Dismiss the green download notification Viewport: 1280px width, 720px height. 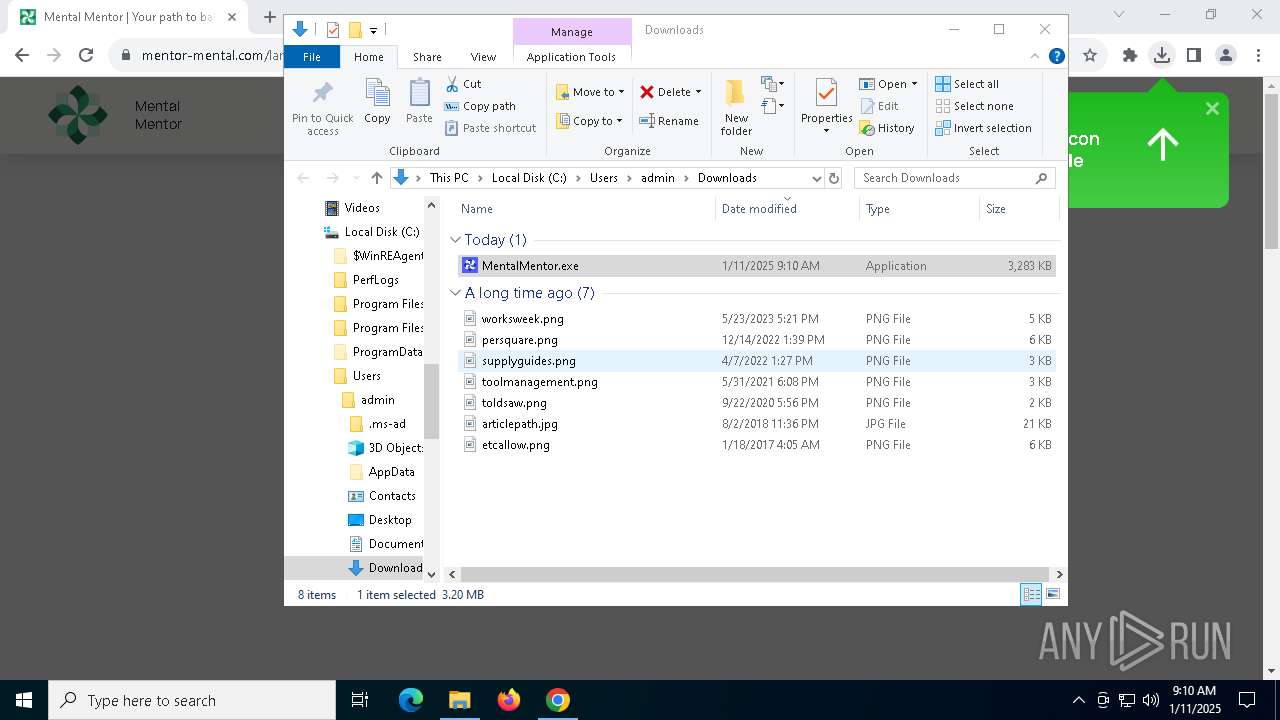click(1212, 108)
